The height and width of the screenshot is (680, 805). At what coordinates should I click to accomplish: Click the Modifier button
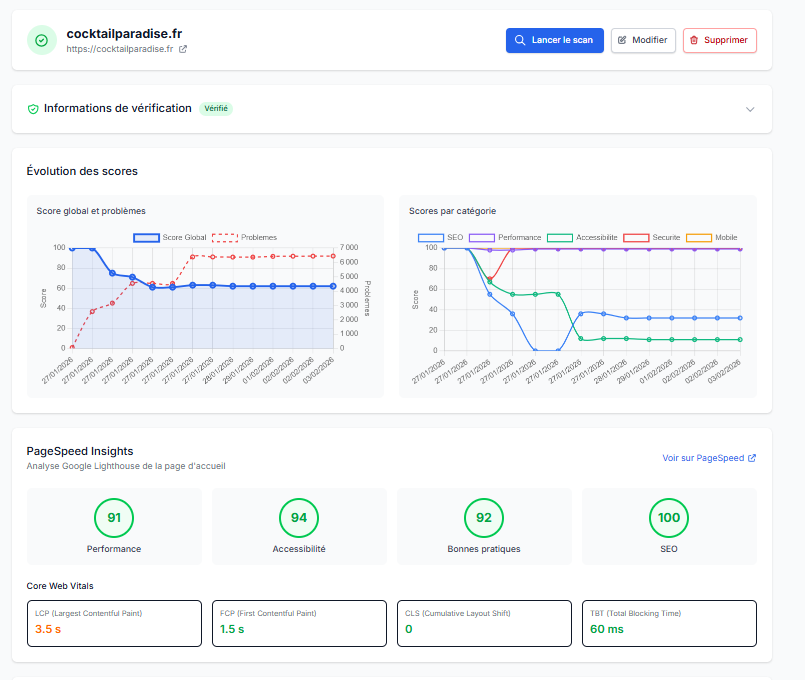(x=642, y=40)
